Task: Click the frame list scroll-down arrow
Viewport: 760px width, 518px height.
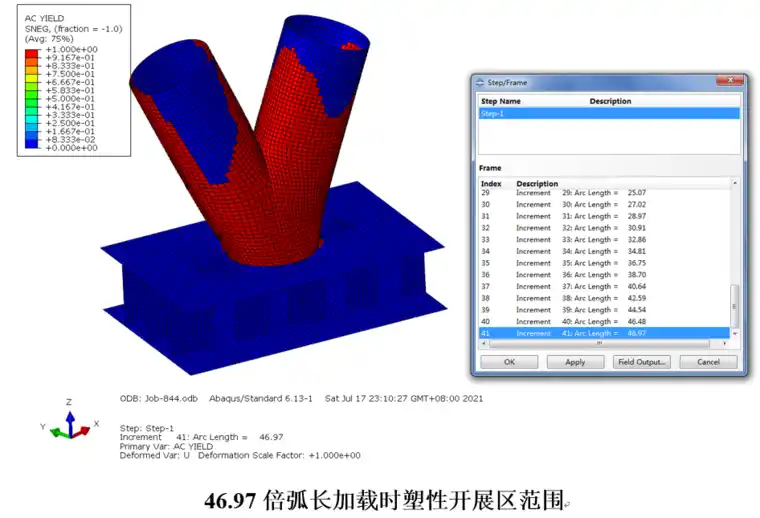Action: click(x=735, y=333)
